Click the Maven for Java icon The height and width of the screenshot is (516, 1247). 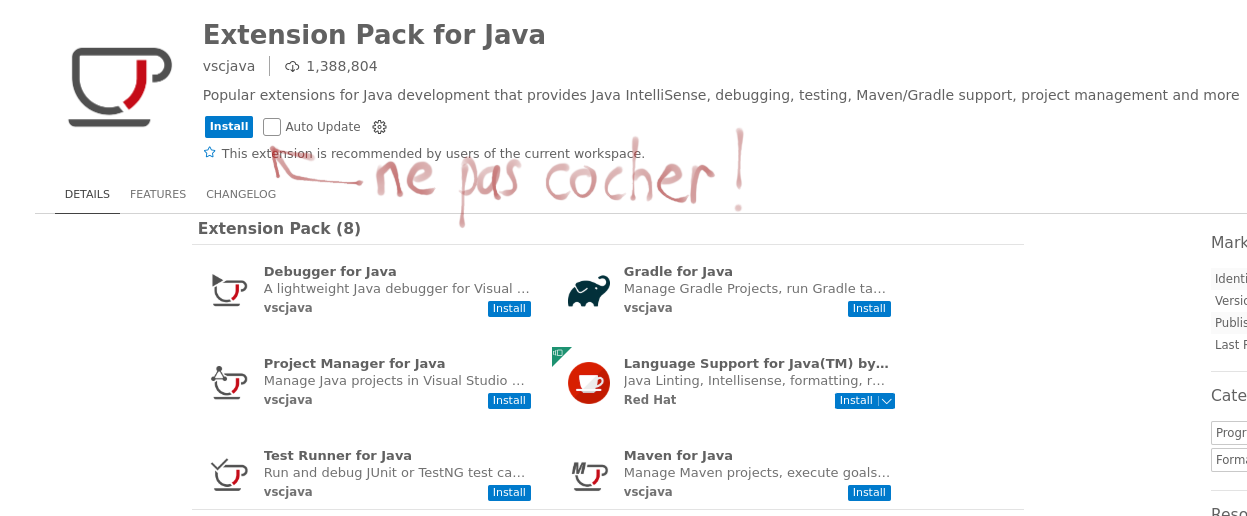[x=588, y=474]
